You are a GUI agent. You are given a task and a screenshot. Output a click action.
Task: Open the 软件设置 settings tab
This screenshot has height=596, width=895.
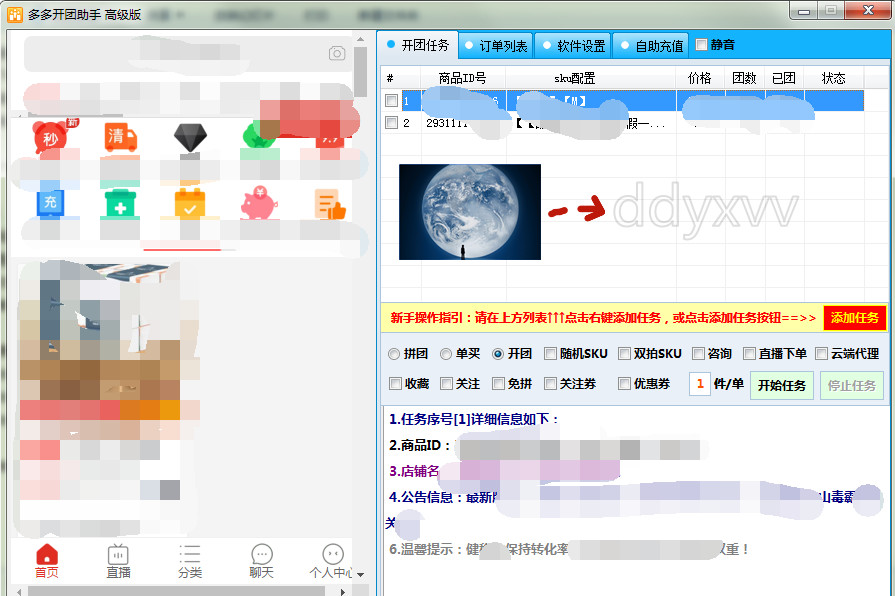pyautogui.click(x=573, y=46)
